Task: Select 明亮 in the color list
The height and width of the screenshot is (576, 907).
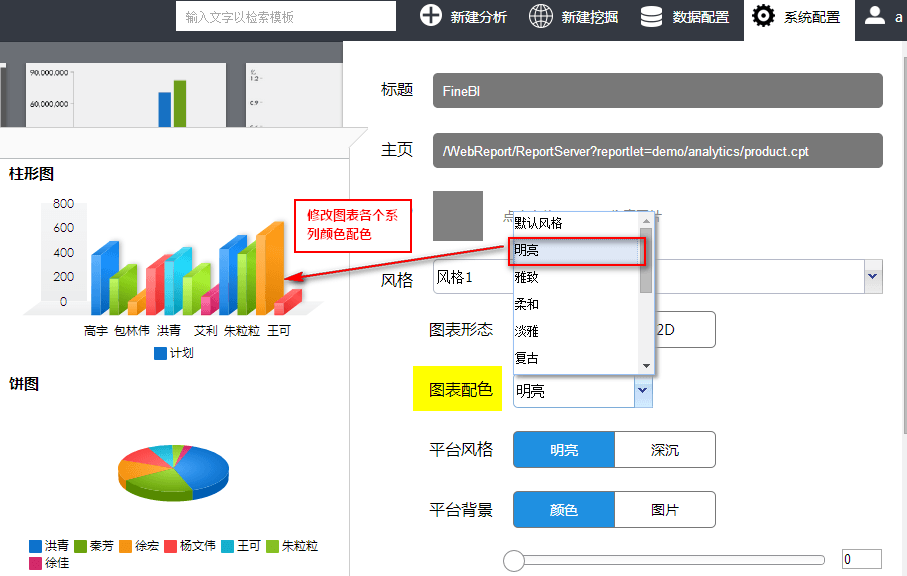Action: tap(575, 250)
